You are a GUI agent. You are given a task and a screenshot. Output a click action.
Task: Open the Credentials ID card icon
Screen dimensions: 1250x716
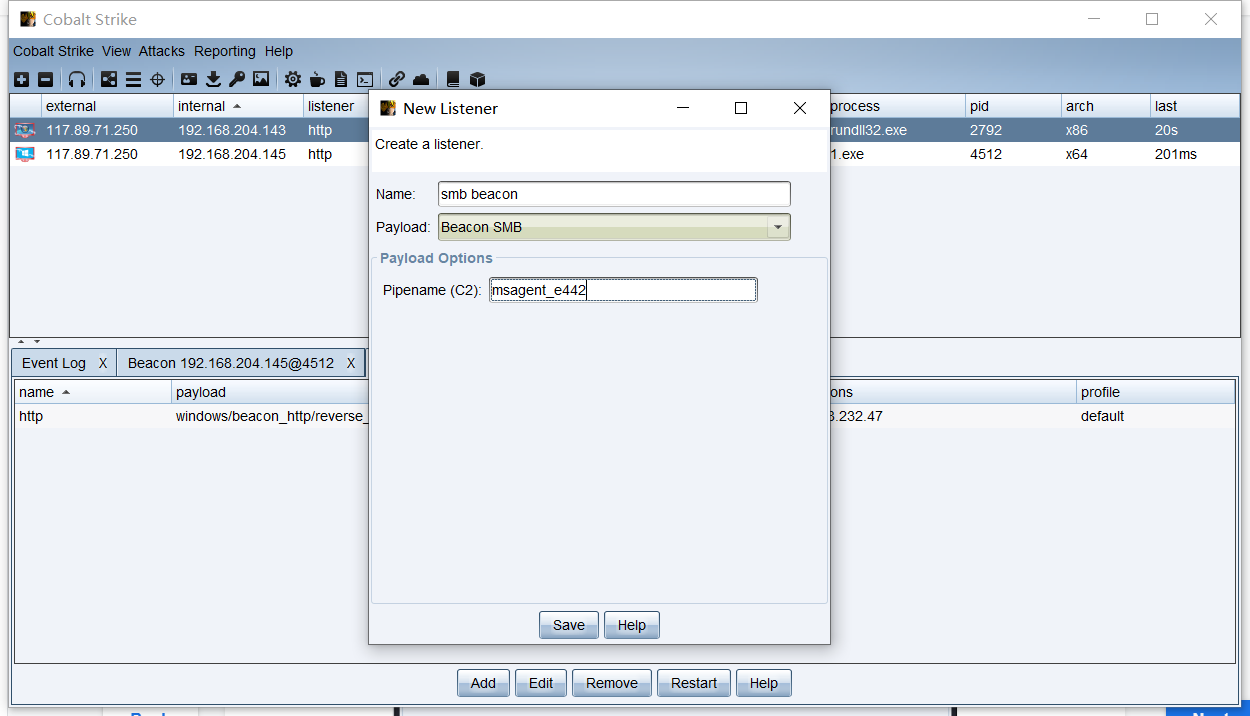(189, 79)
